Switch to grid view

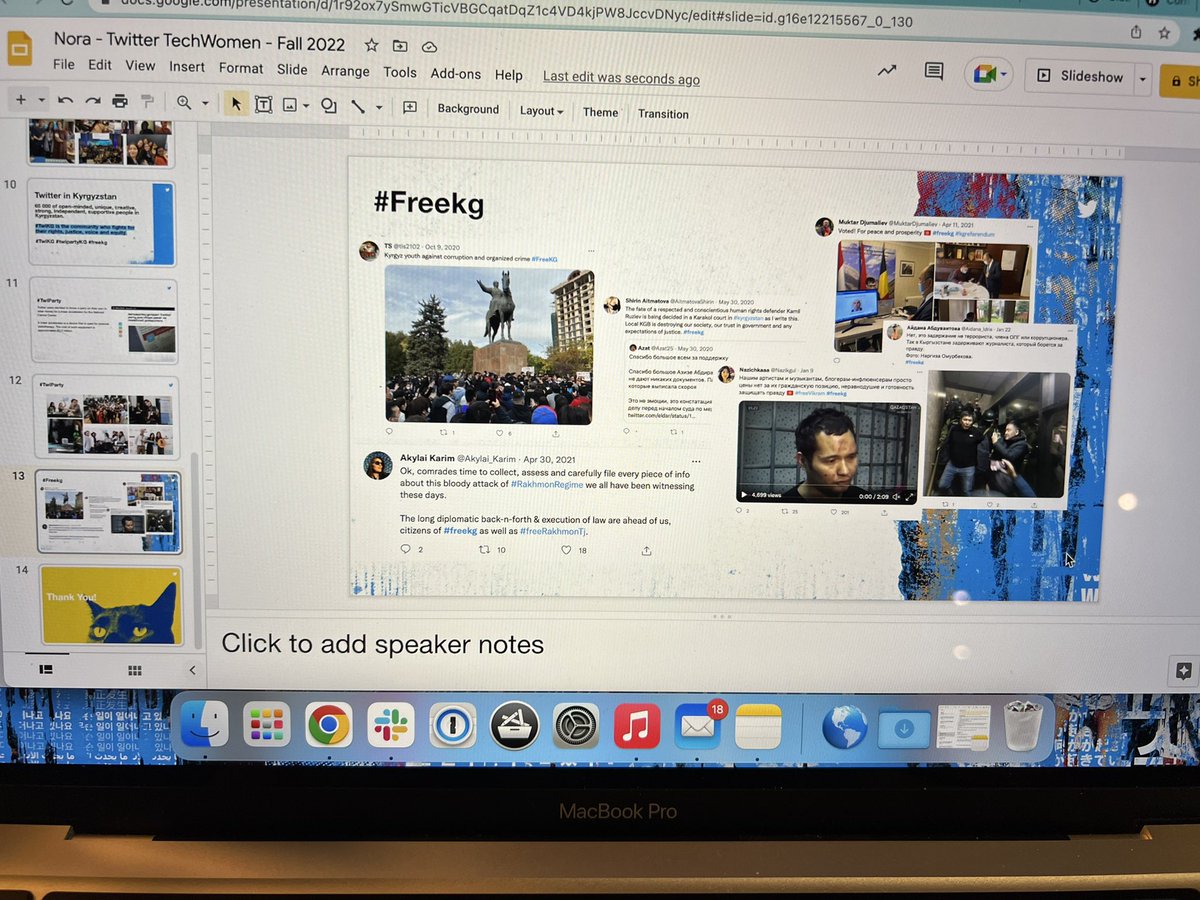point(134,669)
